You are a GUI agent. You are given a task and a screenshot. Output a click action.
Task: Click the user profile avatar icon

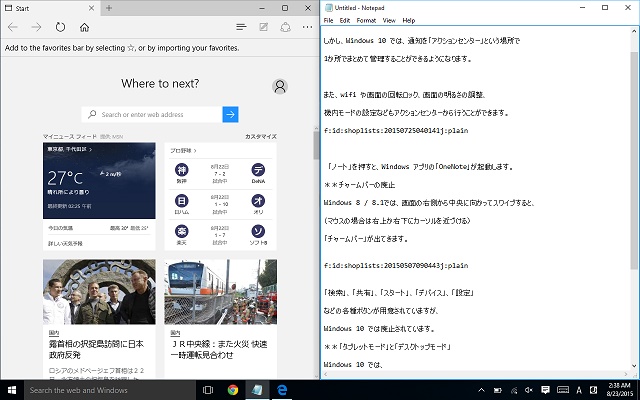tap(280, 86)
